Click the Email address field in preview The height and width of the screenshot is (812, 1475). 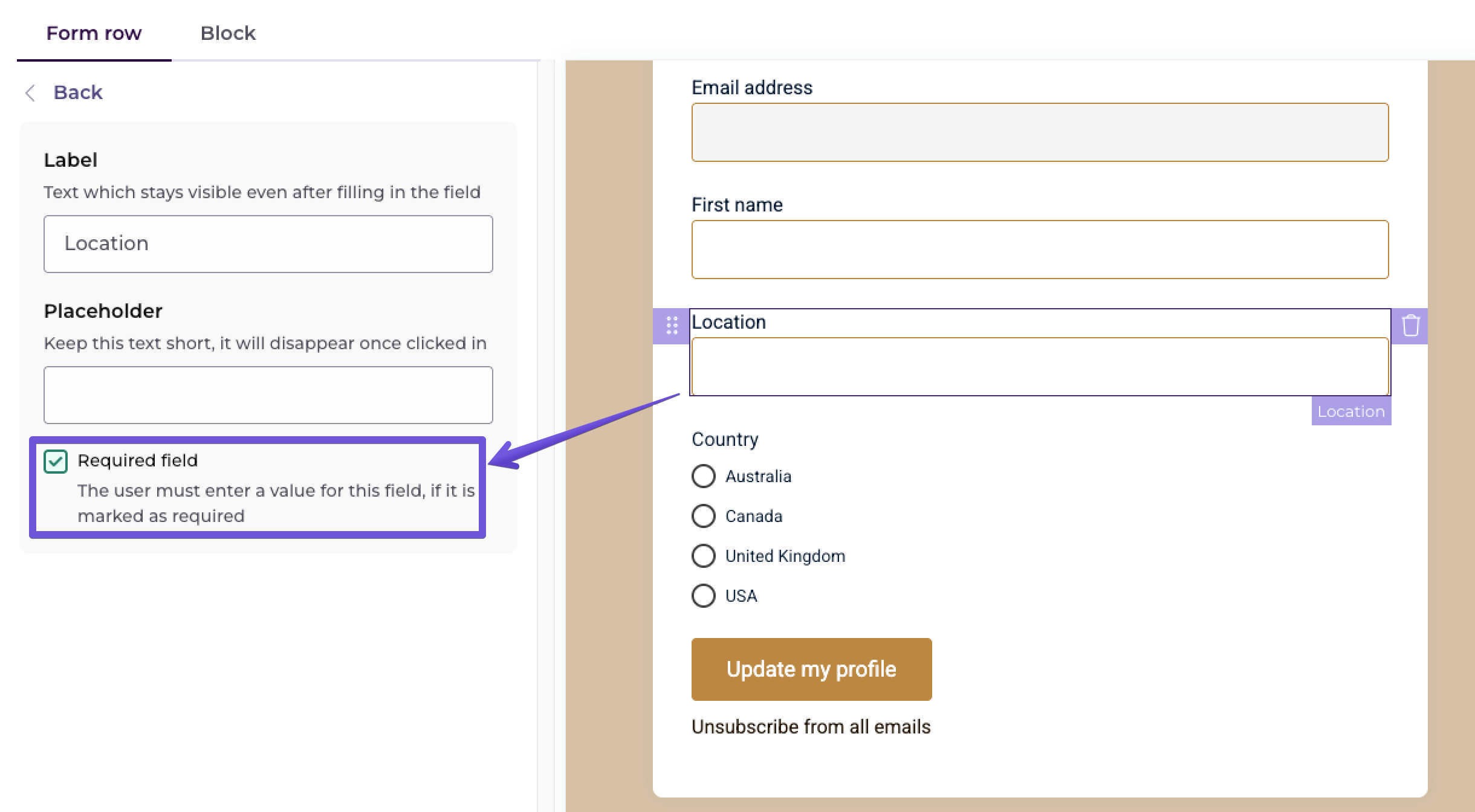point(1040,132)
